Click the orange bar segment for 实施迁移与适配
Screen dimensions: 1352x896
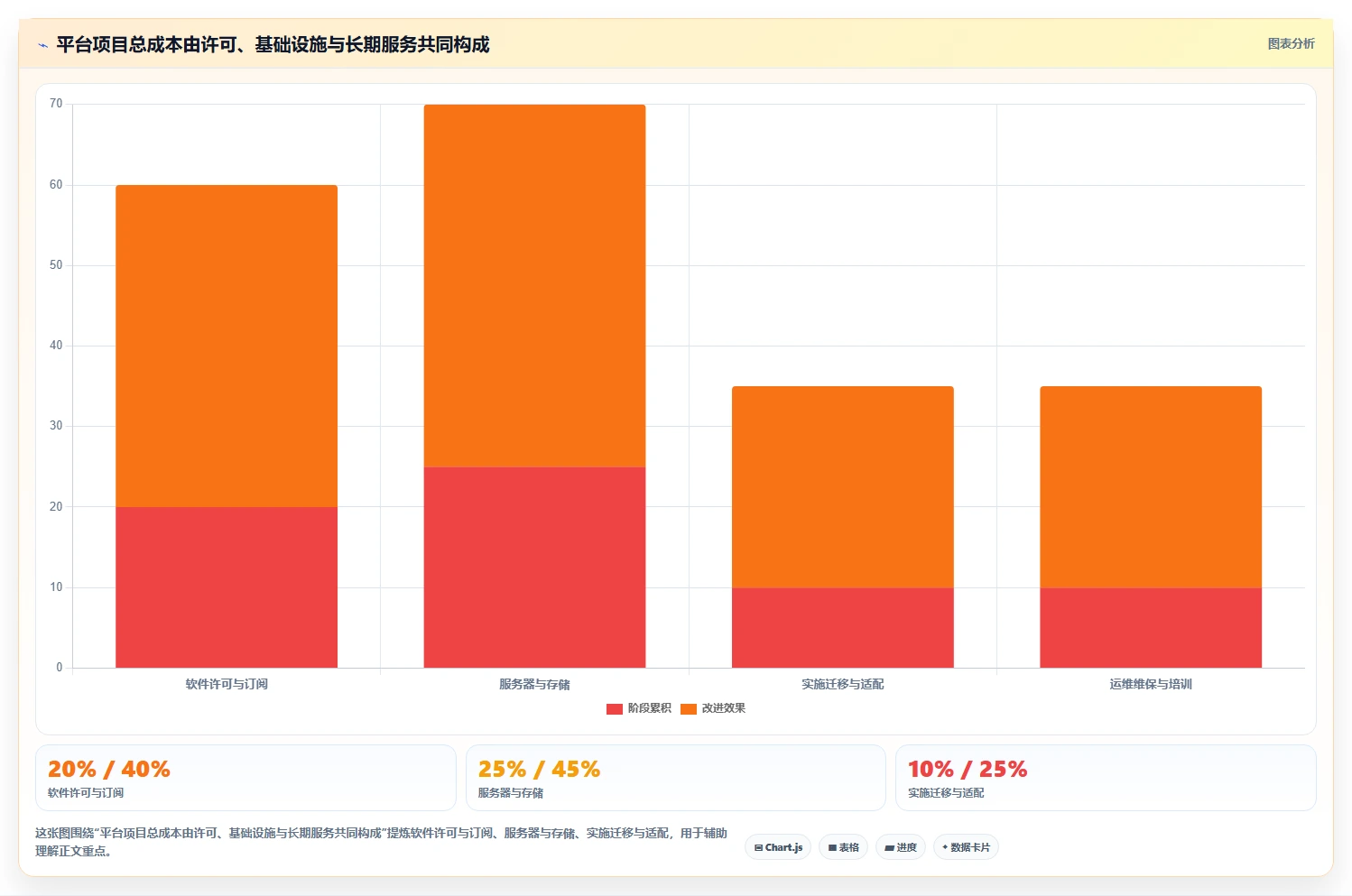(x=843, y=487)
